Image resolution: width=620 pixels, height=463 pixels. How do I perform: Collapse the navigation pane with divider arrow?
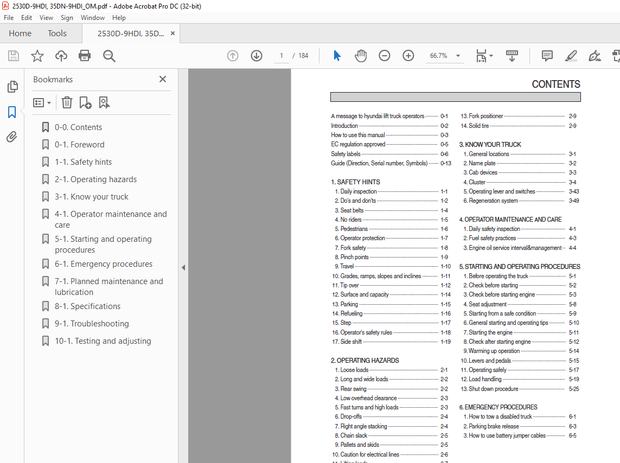[x=183, y=267]
